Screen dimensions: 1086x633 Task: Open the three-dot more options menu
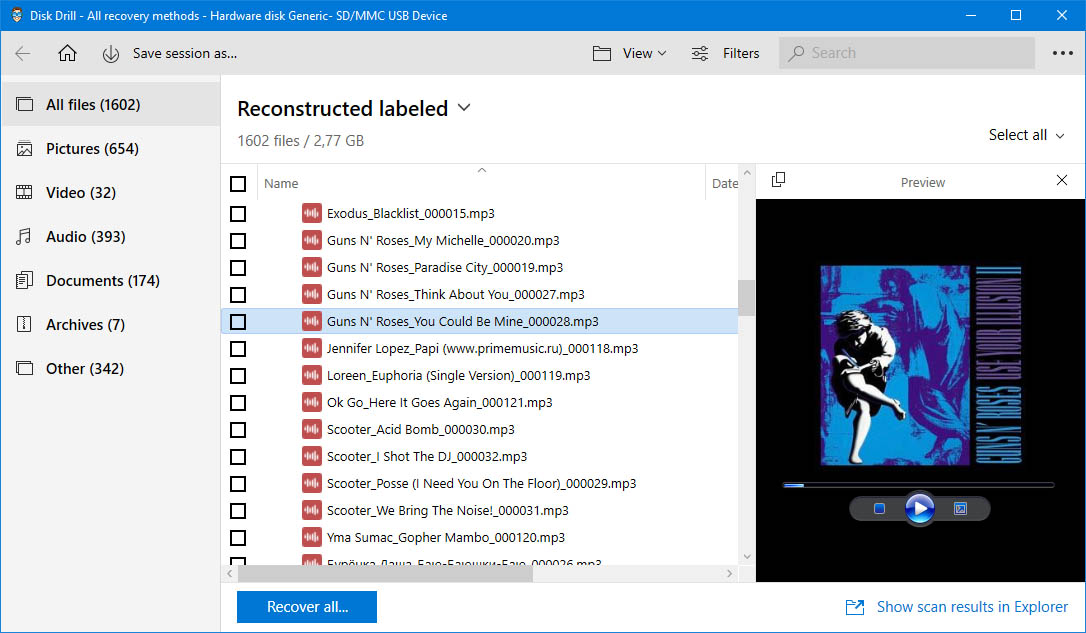click(x=1062, y=53)
